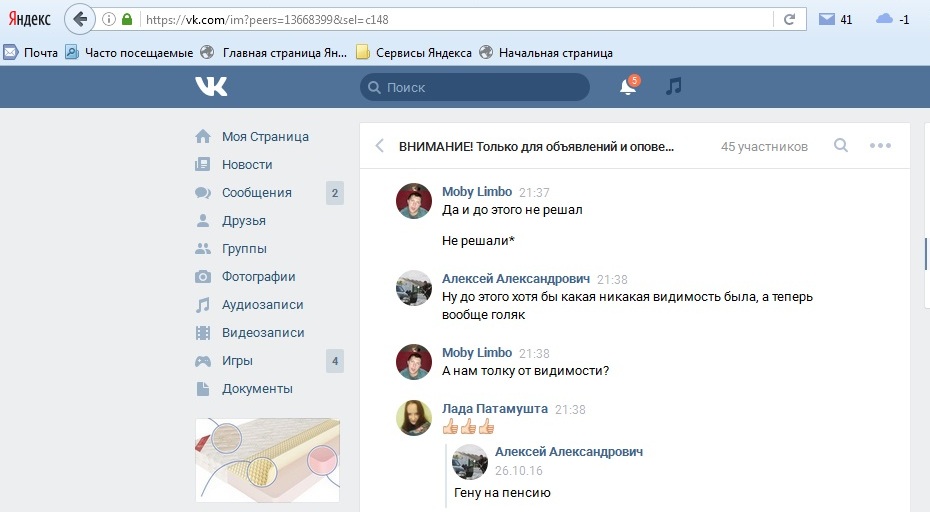Screen dimensions: 930x512
Task: Click the Моя Страница home icon
Action: [x=203, y=136]
